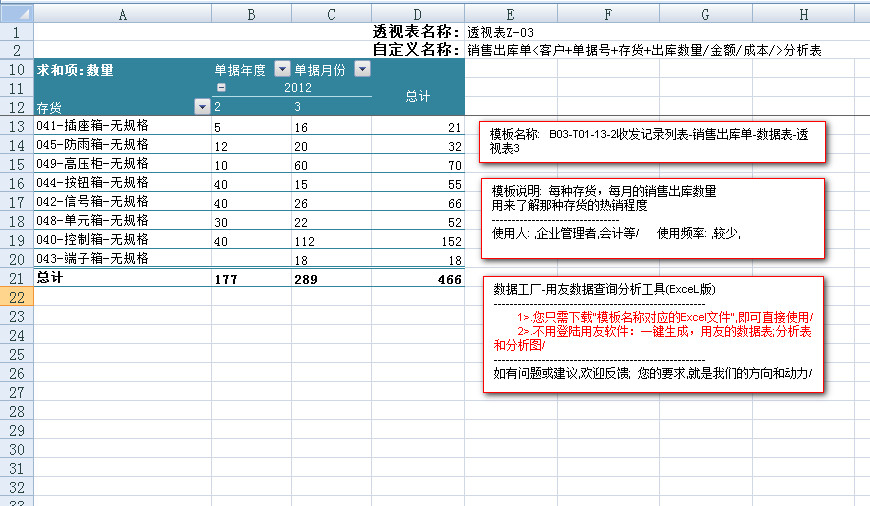The width and height of the screenshot is (870, 506).
Task: Click the Select All corner triangle
Action: click(16, 14)
